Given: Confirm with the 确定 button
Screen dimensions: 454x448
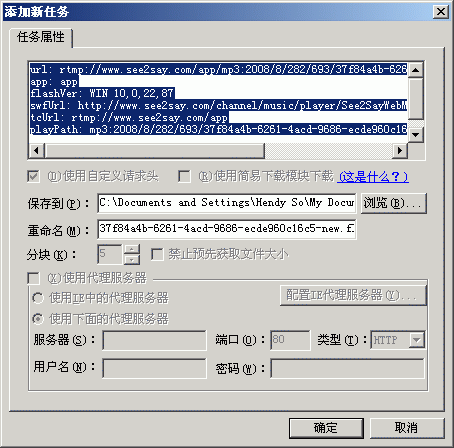Looking at the screenshot, I should coord(326,428).
